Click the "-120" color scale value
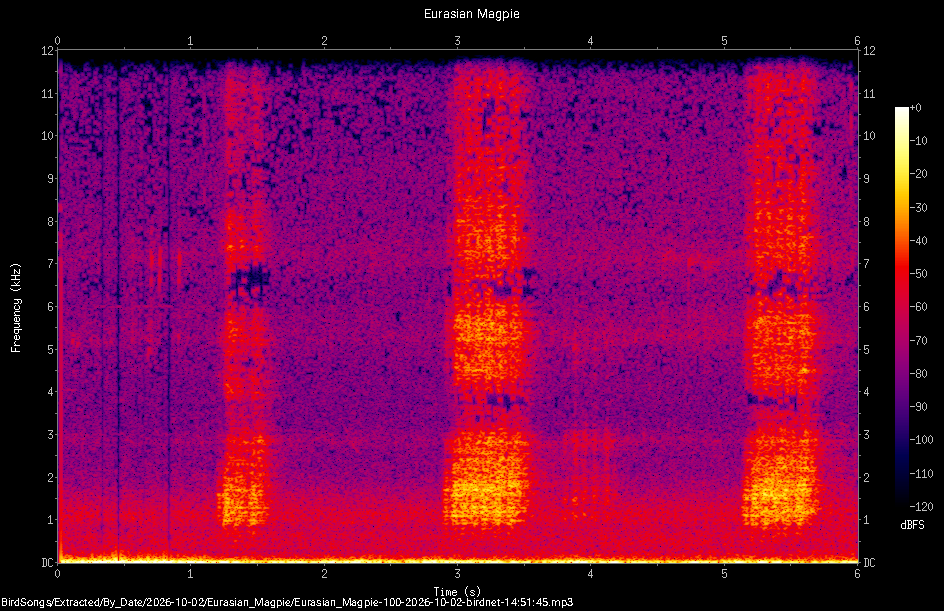The height and width of the screenshot is (611, 944). pos(921,507)
